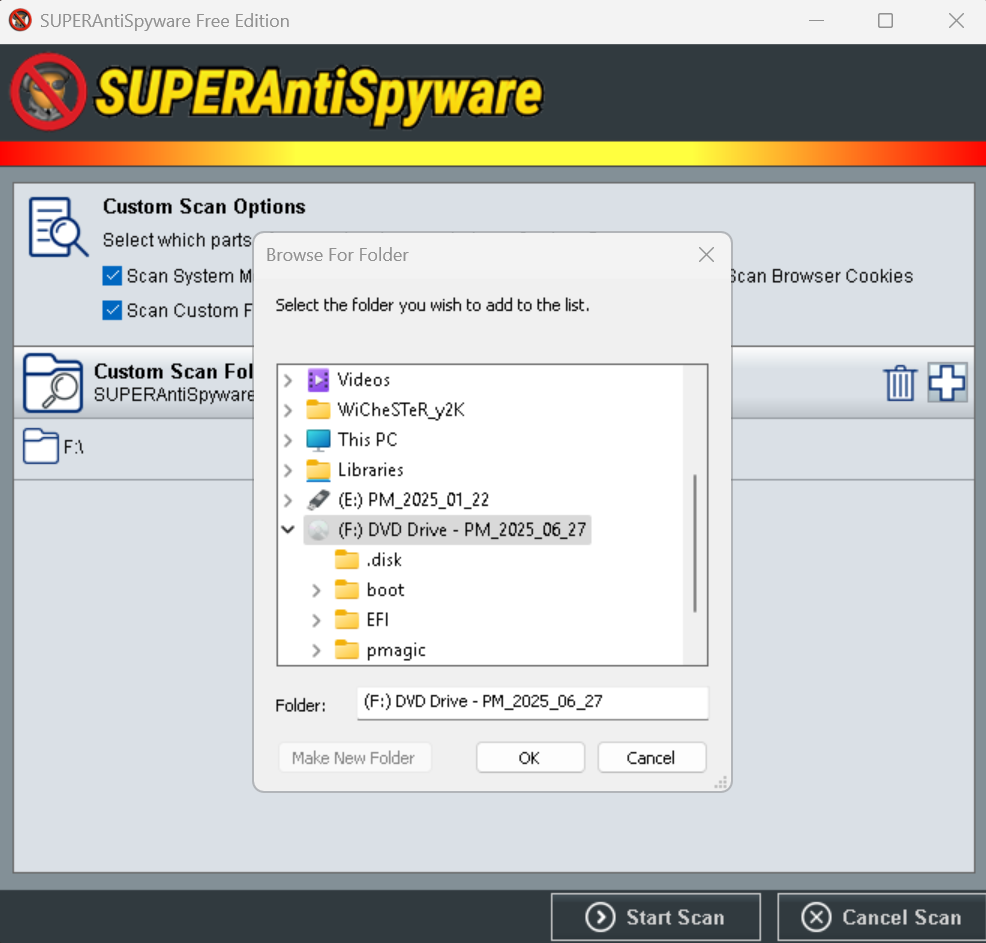Click the .disk folder icon
Screen dimensions: 986x943
click(x=347, y=560)
